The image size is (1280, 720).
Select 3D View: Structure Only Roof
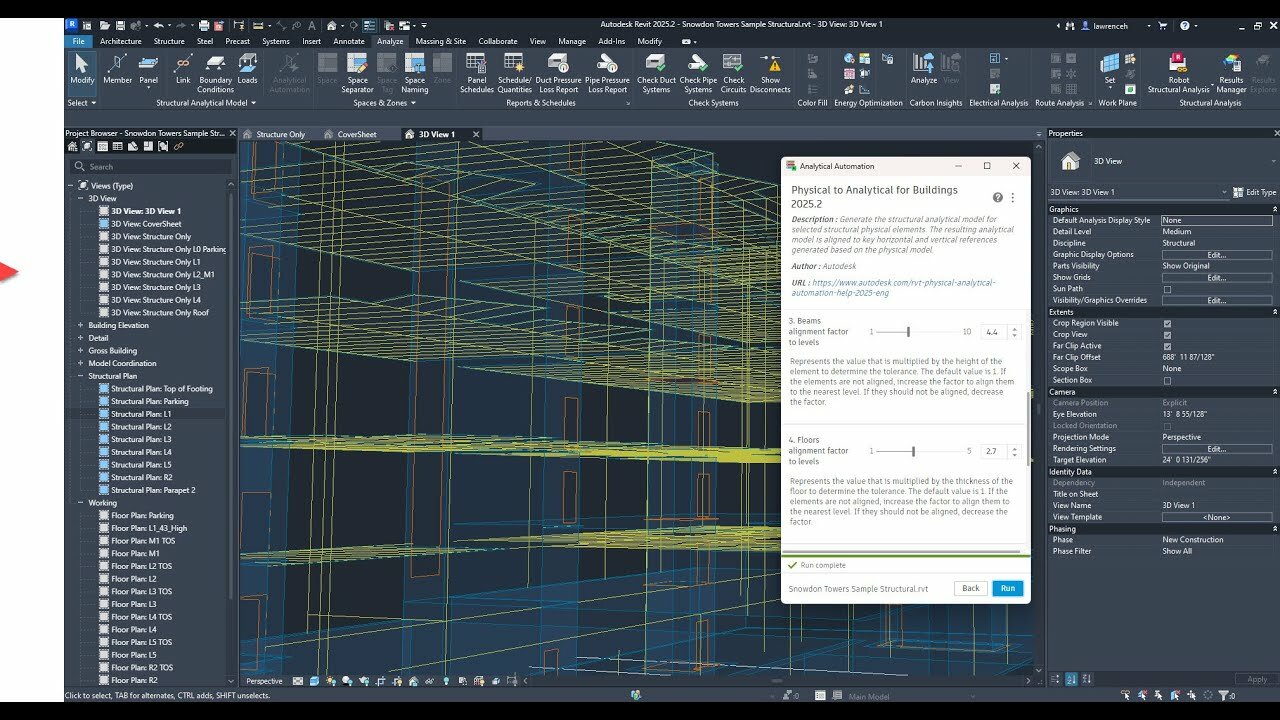(160, 312)
